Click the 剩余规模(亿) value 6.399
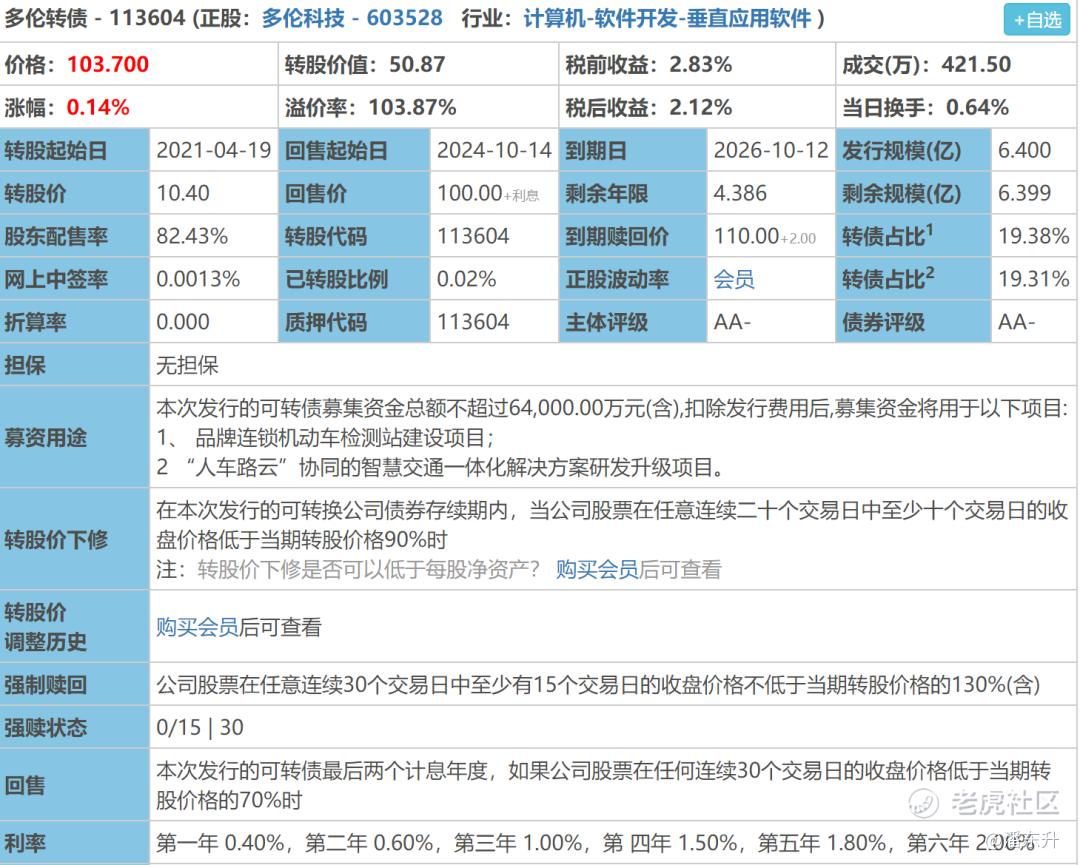This screenshot has width=1080, height=865. click(1024, 193)
